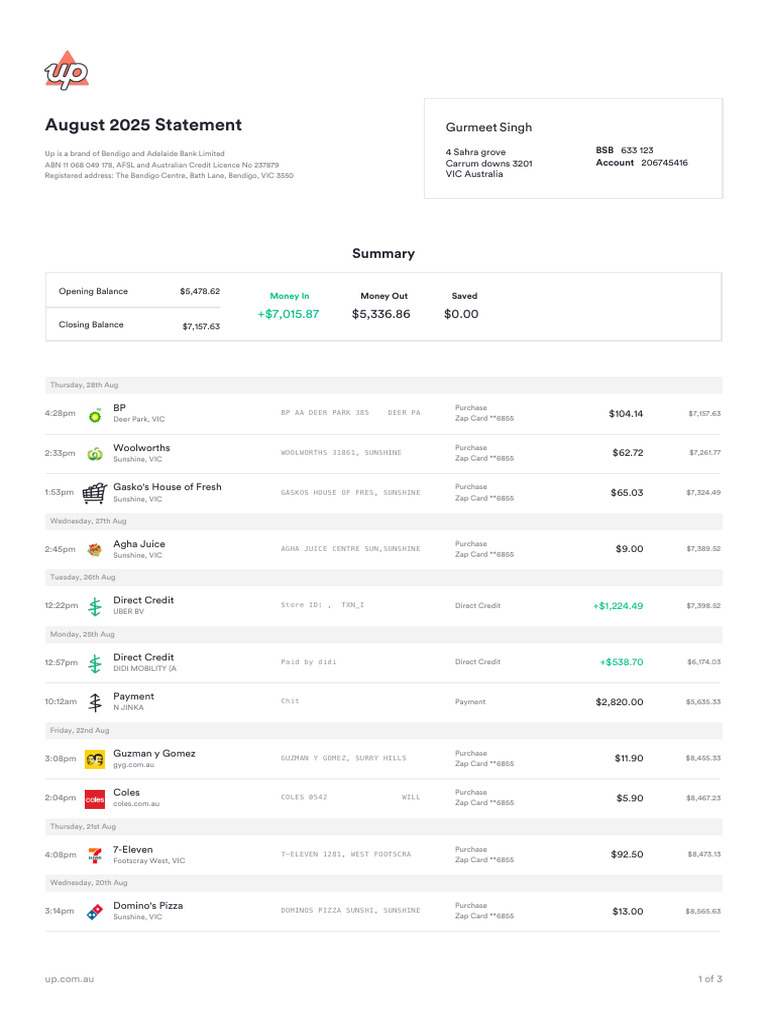Click the BP merchant icon

pos(95,414)
